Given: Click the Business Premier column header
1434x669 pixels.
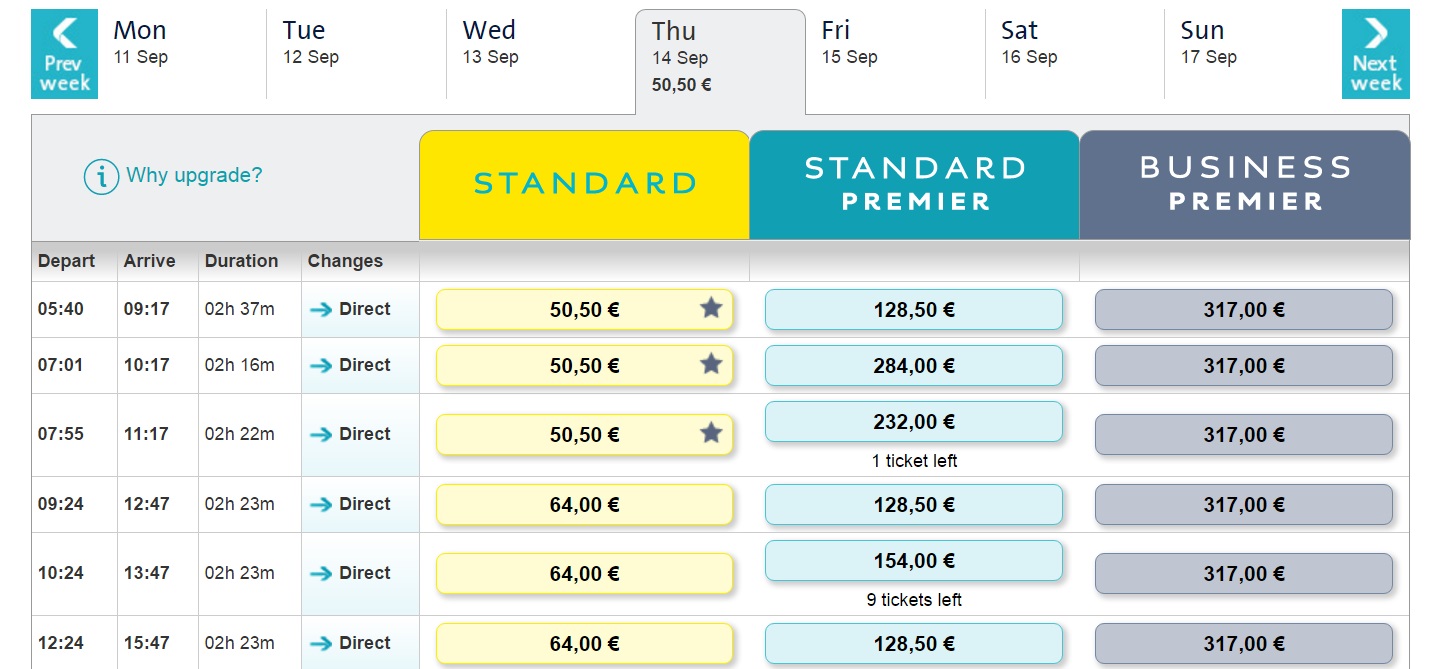Looking at the screenshot, I should (1244, 184).
